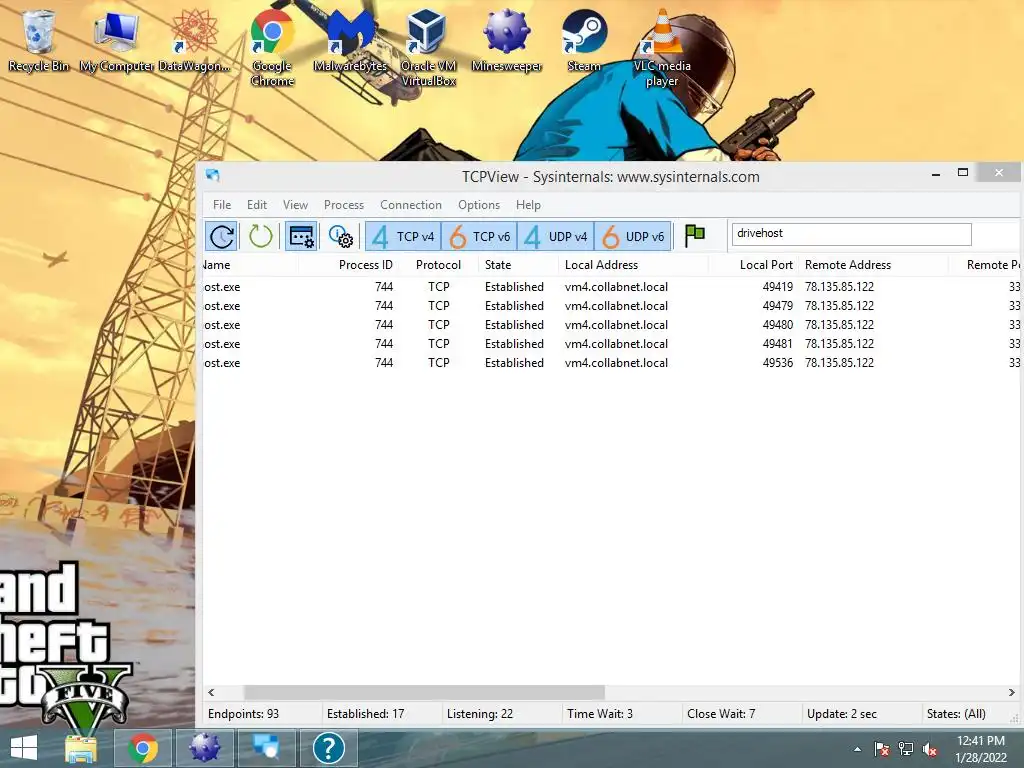Image resolution: width=1024 pixels, height=768 pixels.
Task: Open the Windows Start button
Action: (24, 748)
